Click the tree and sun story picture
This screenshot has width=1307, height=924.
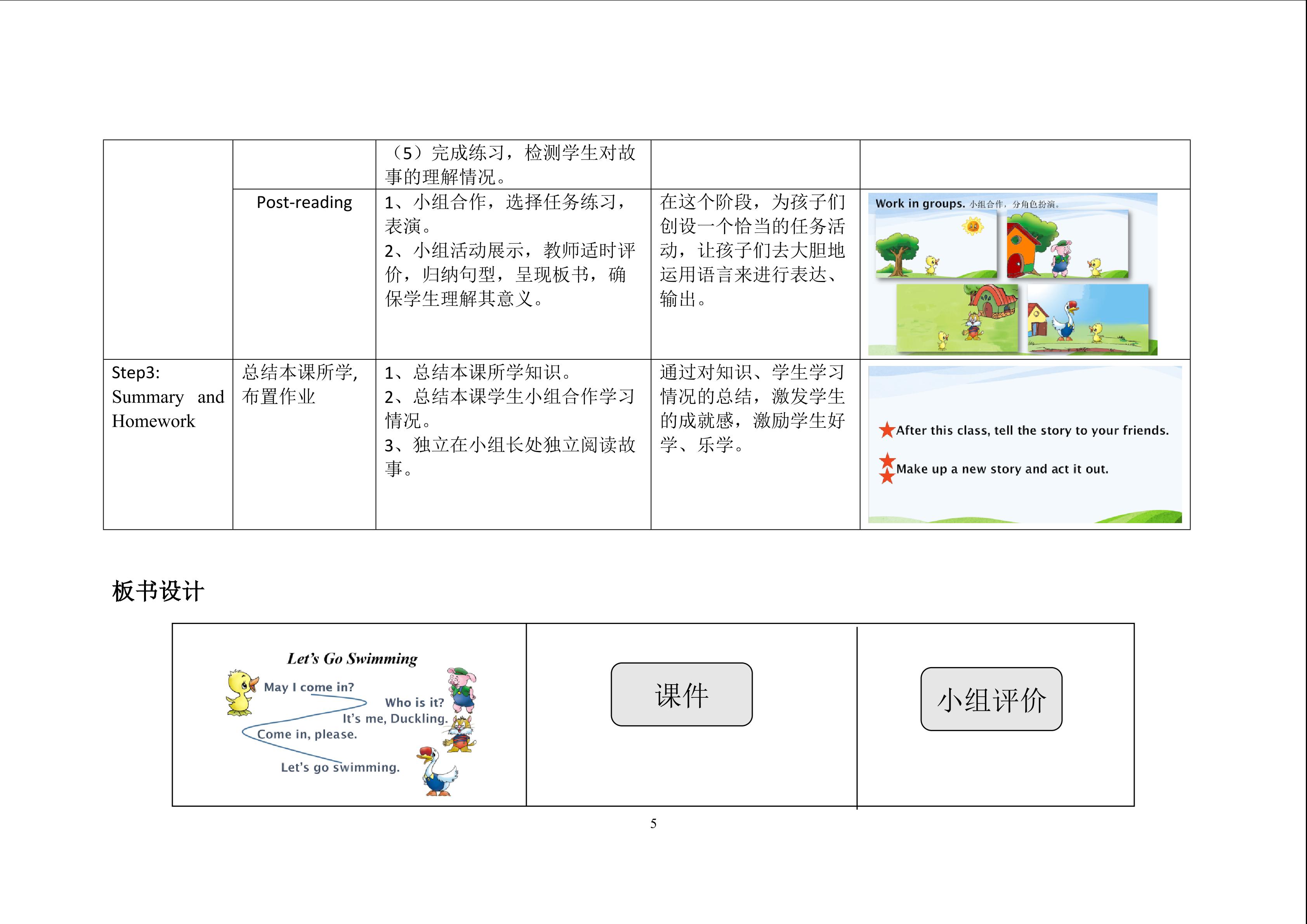936,244
